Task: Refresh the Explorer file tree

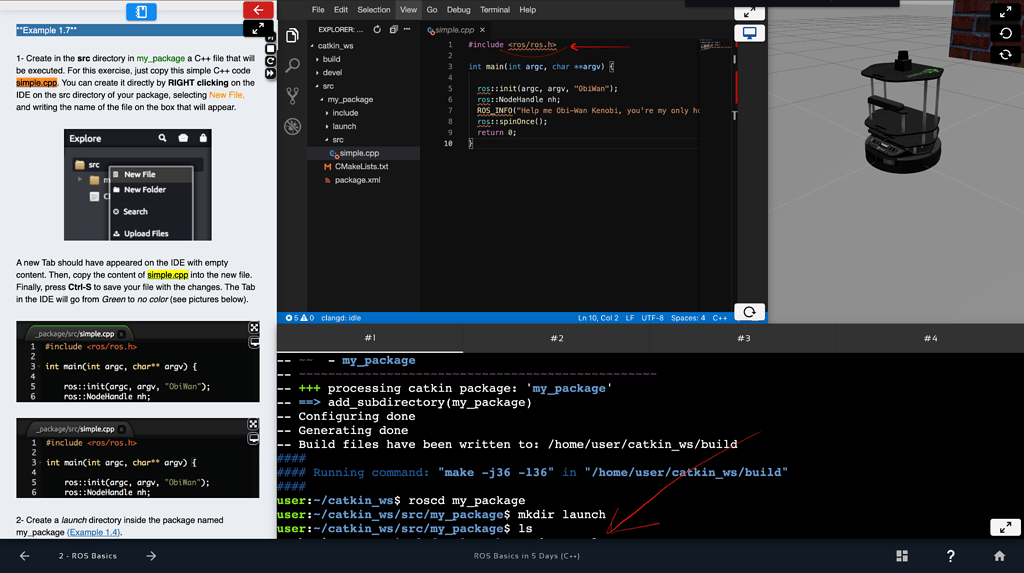Action: (377, 29)
